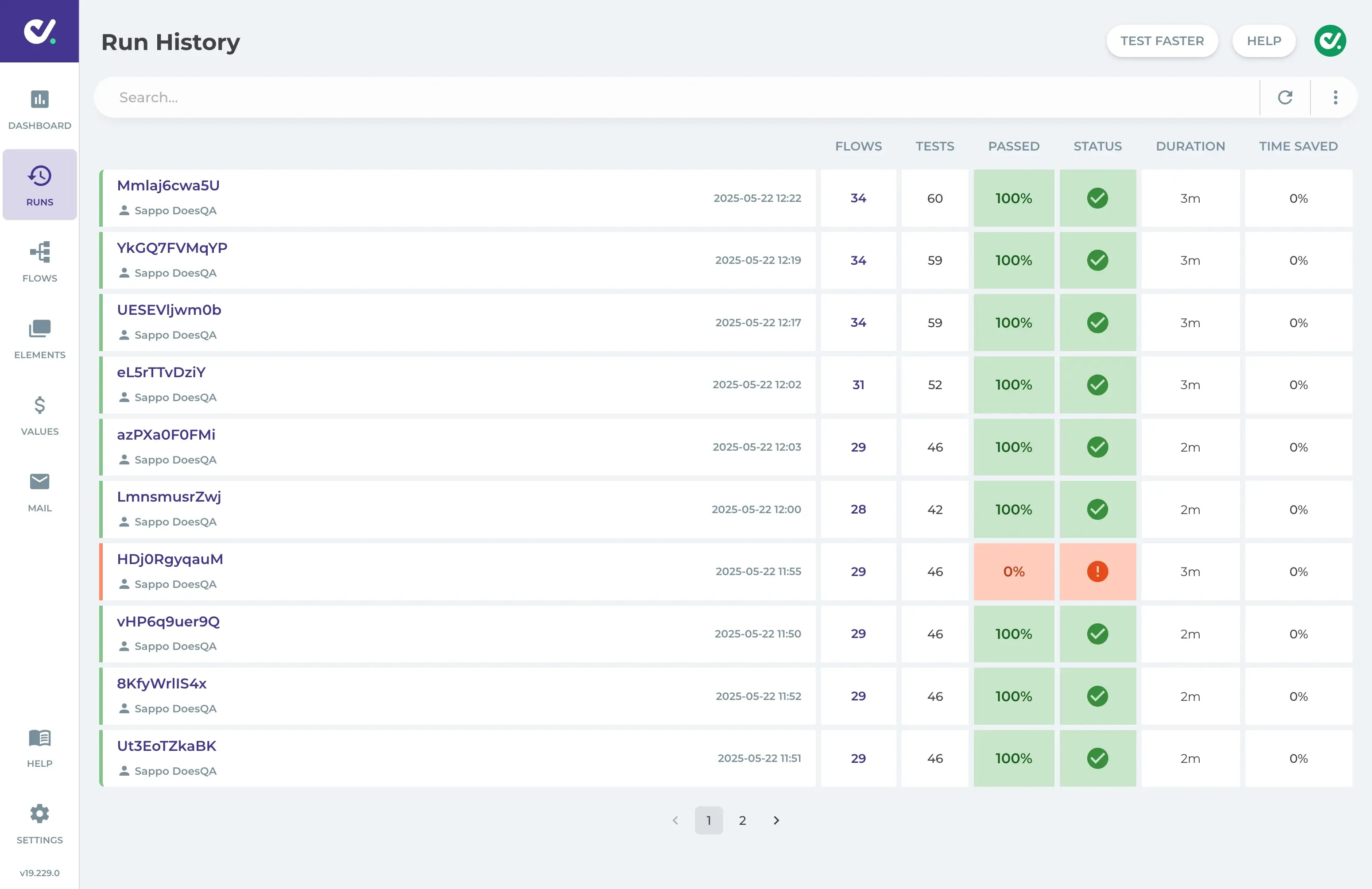Click the DURATION column header
The width and height of the screenshot is (1372, 889).
[x=1190, y=147]
